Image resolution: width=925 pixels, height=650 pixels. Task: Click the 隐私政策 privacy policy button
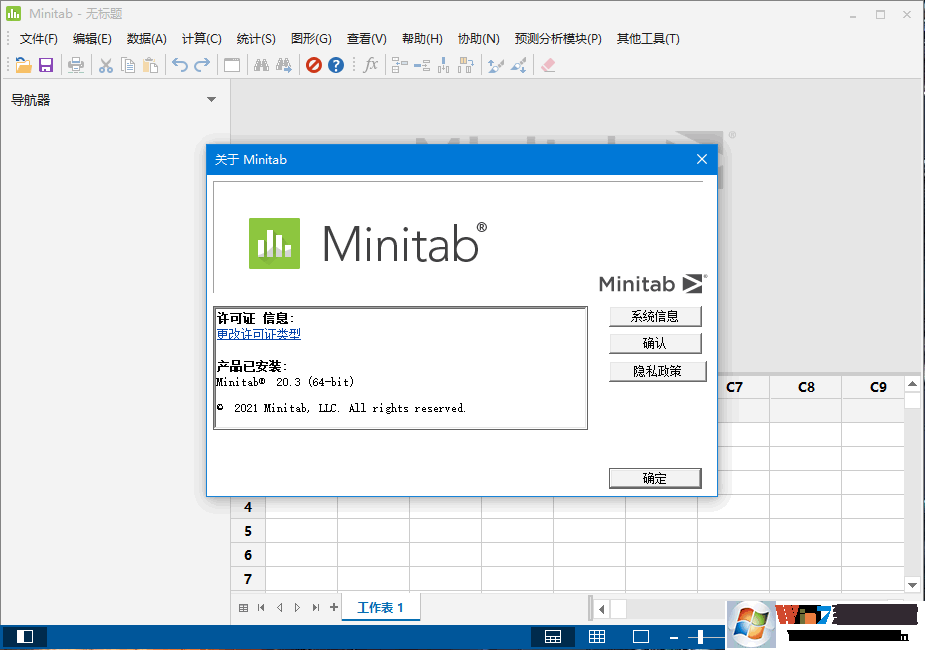[x=657, y=371]
